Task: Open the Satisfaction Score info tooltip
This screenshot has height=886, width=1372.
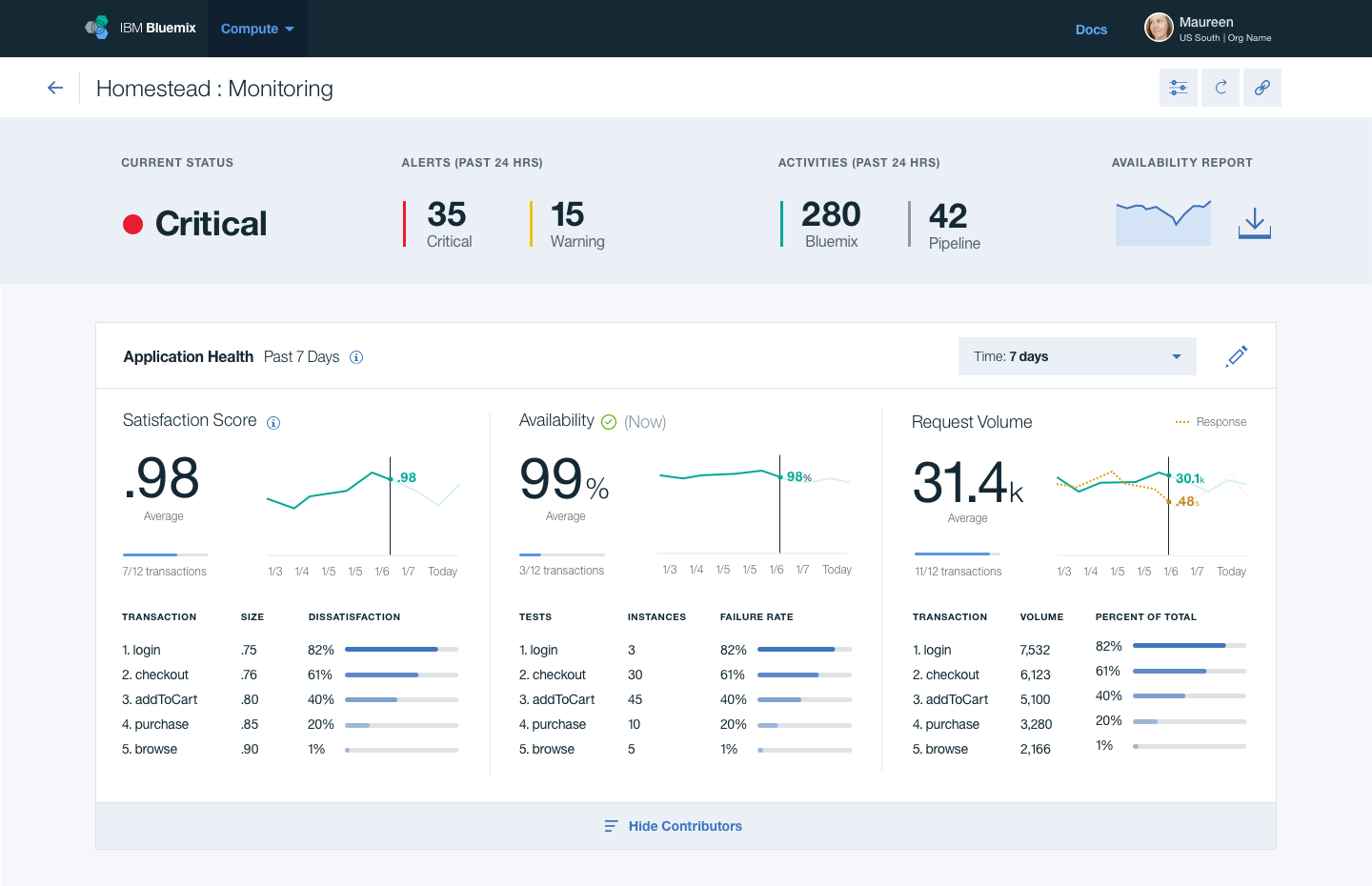Action: (273, 422)
